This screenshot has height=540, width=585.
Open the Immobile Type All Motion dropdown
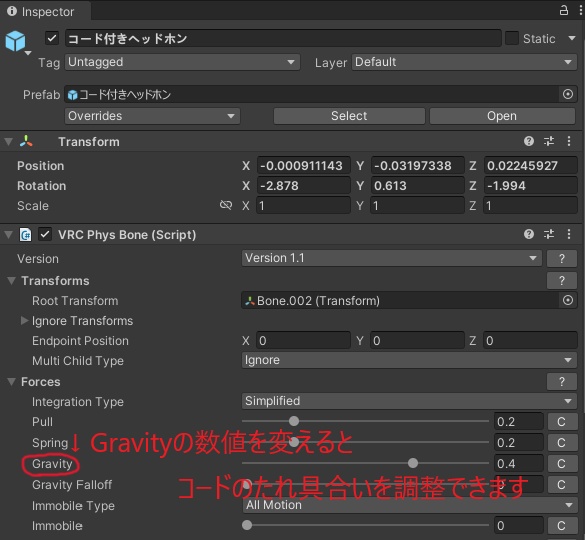(x=409, y=505)
